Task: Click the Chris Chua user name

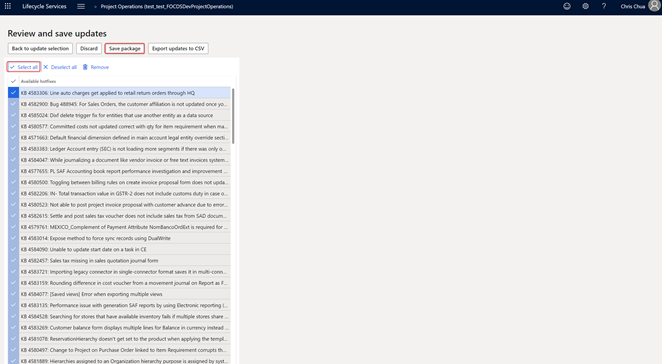Action: point(632,6)
